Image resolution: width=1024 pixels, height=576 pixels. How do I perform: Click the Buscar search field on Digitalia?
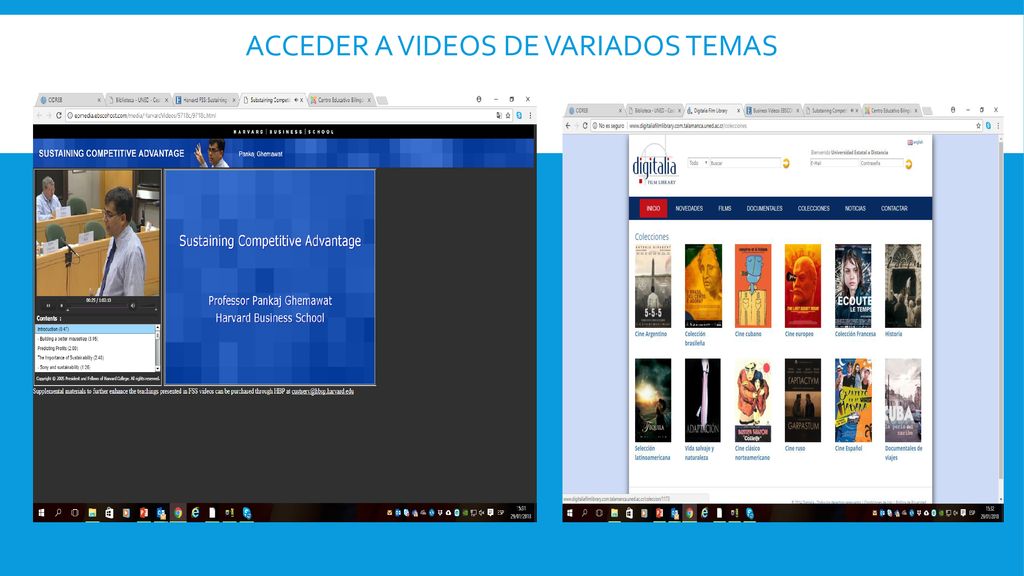tap(745, 163)
